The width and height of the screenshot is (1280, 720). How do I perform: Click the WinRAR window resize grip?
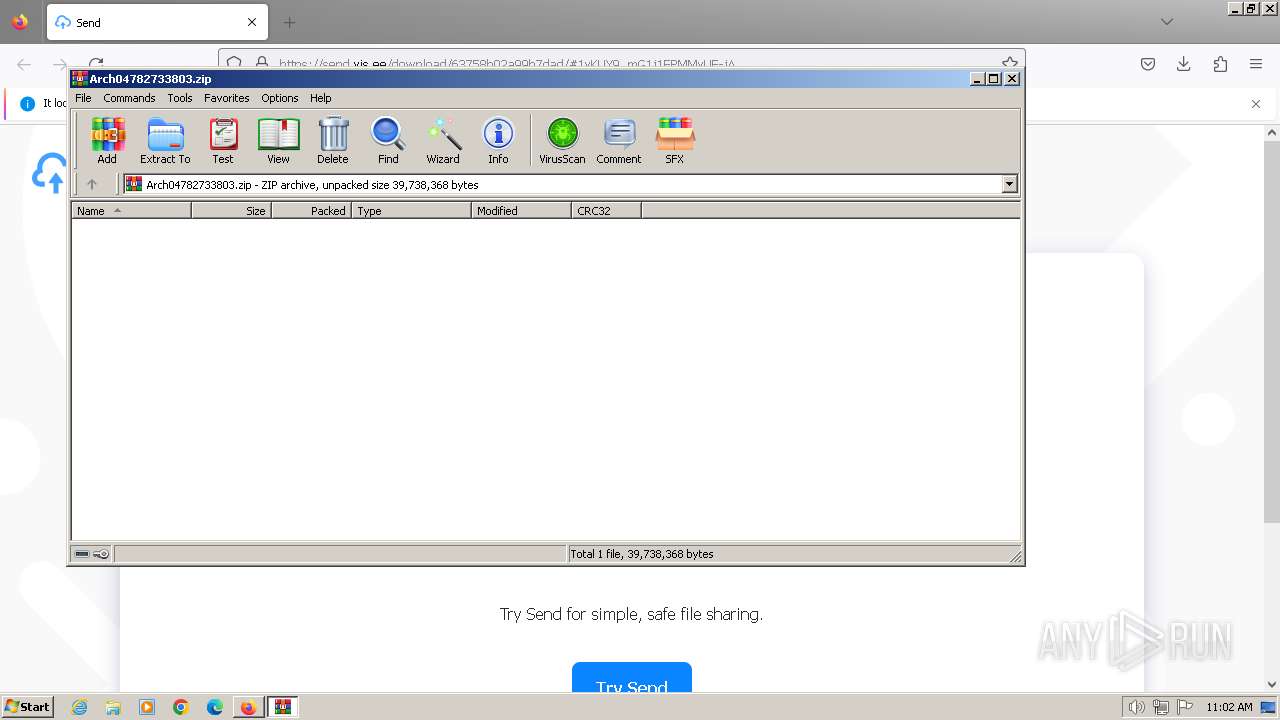point(1015,556)
